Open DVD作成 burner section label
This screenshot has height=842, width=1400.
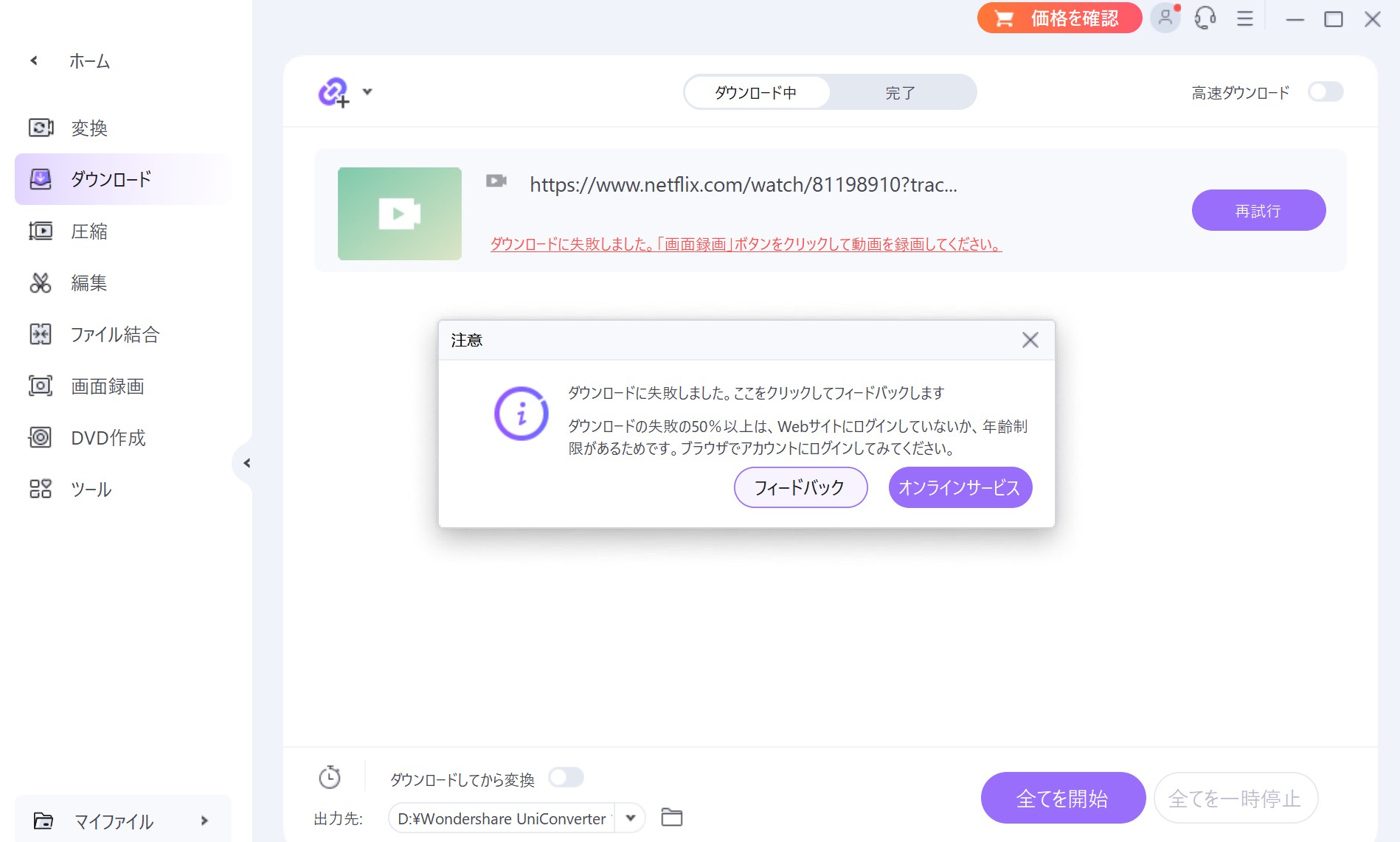tap(108, 438)
